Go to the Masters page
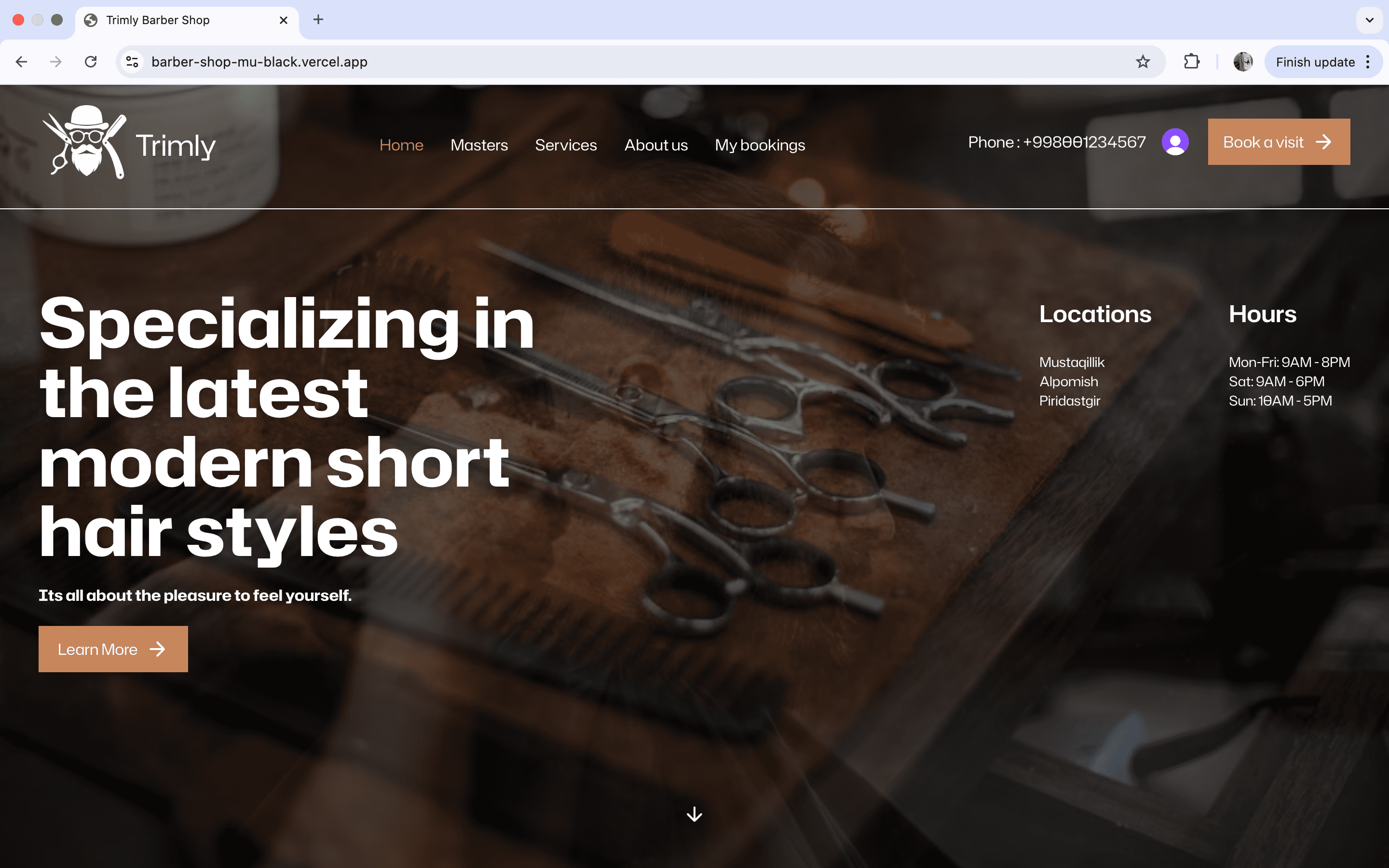 pyautogui.click(x=479, y=145)
